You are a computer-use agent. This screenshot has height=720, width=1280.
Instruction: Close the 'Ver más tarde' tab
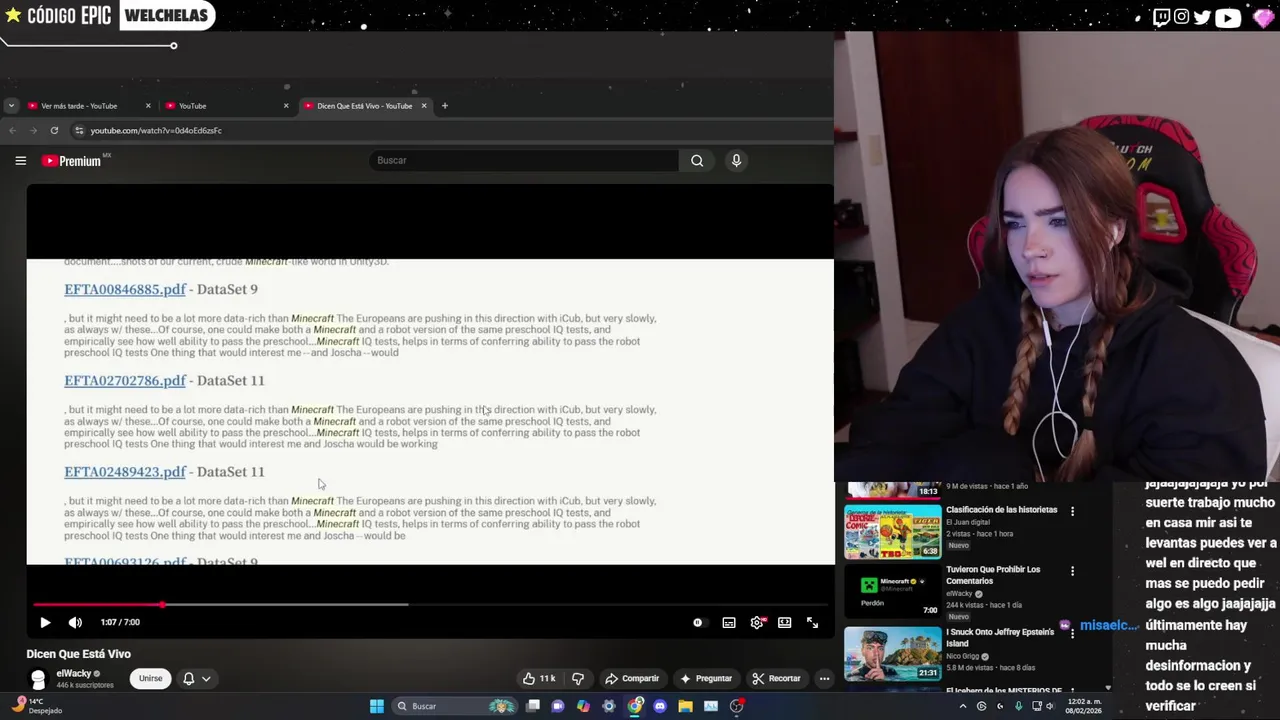tap(148, 106)
